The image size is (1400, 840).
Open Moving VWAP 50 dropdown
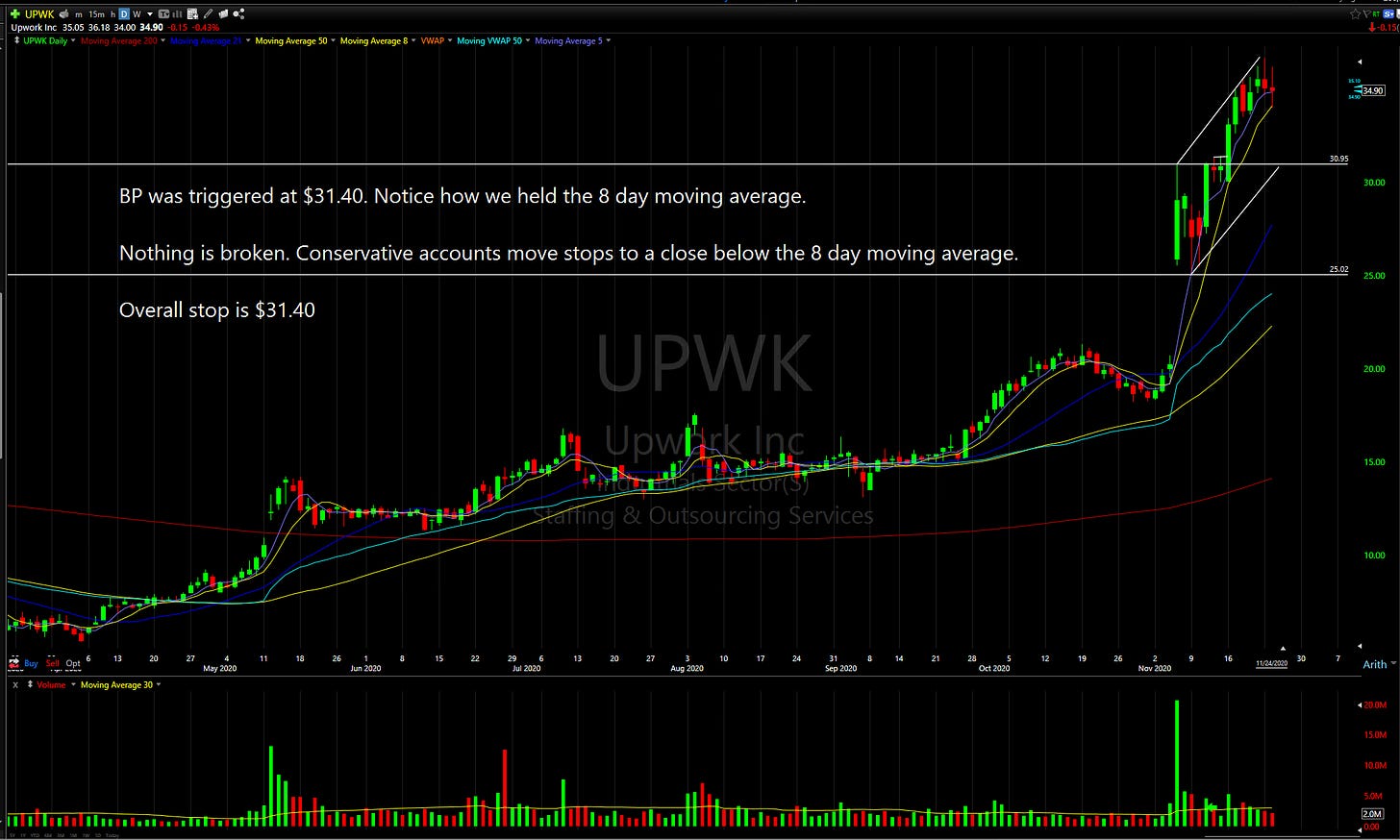[528, 40]
